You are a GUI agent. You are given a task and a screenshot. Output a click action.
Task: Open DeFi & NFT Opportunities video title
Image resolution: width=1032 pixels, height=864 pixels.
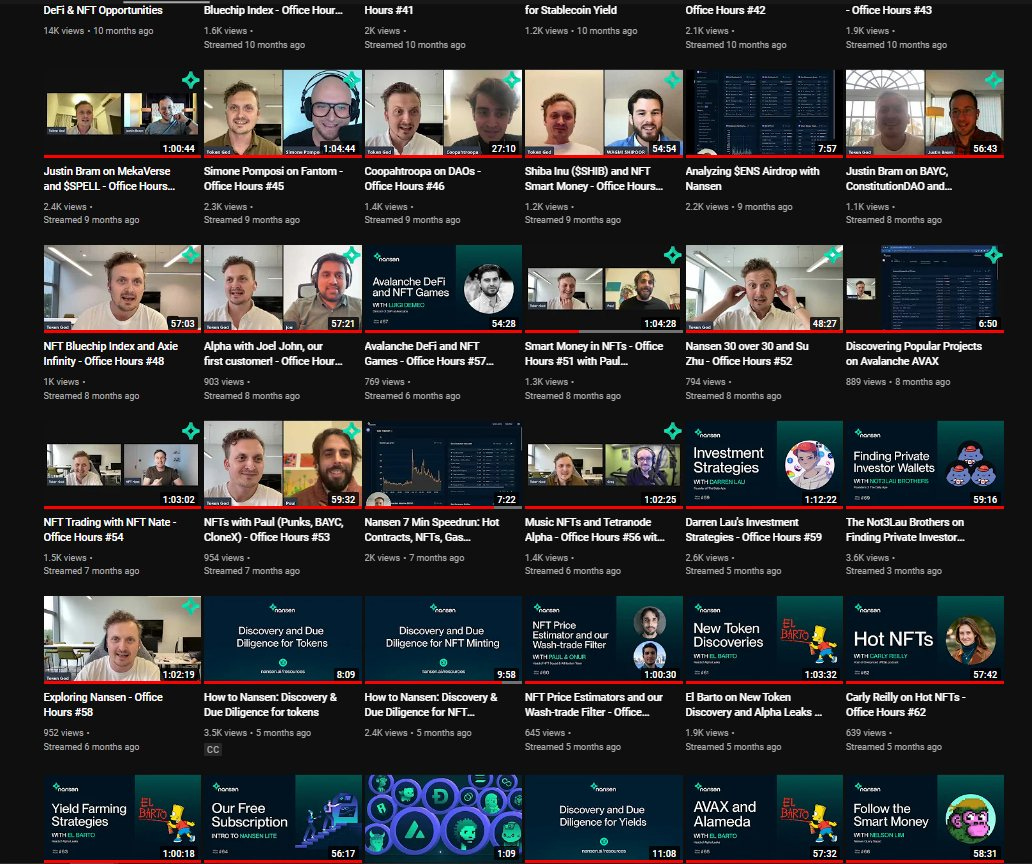point(103,10)
